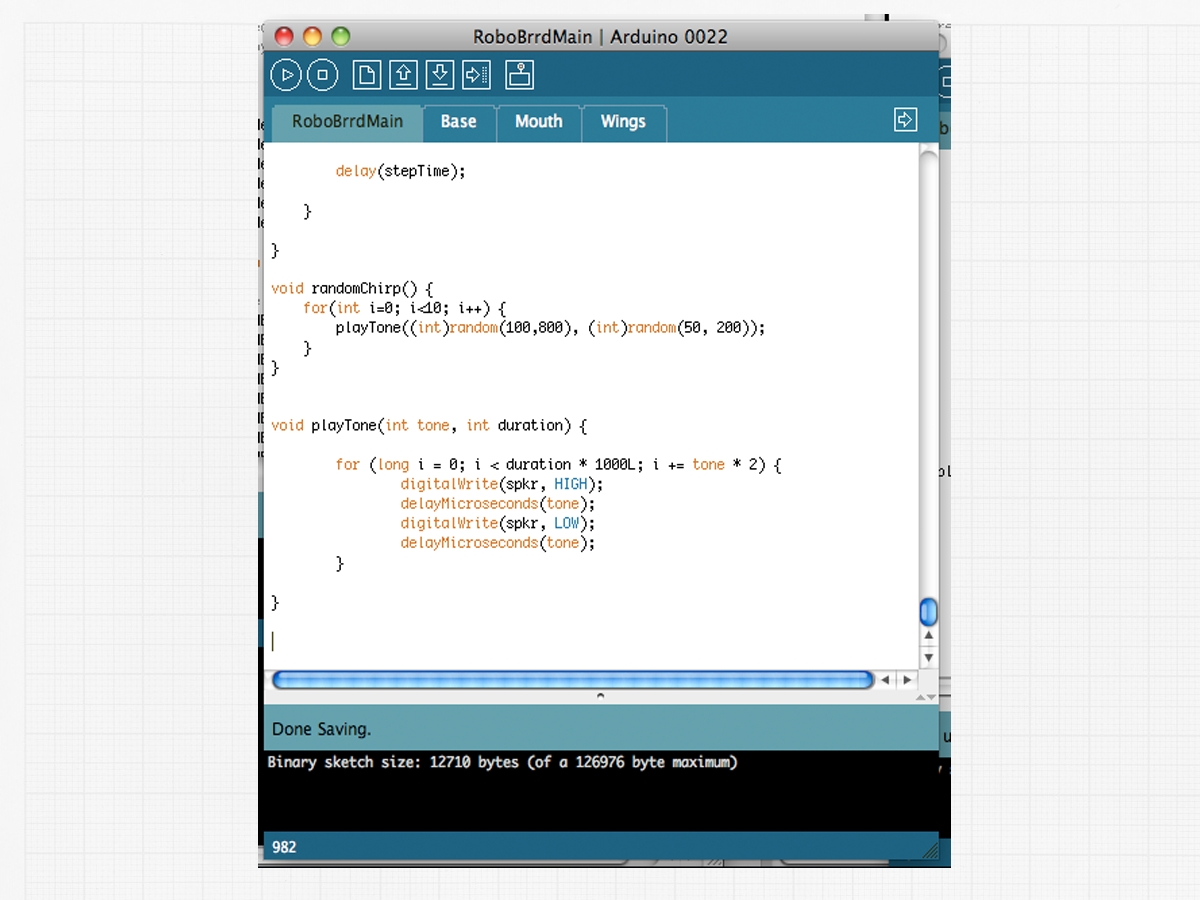The image size is (1200, 900).
Task: Click the 'Binary sketch size' console line
Action: click(502, 762)
